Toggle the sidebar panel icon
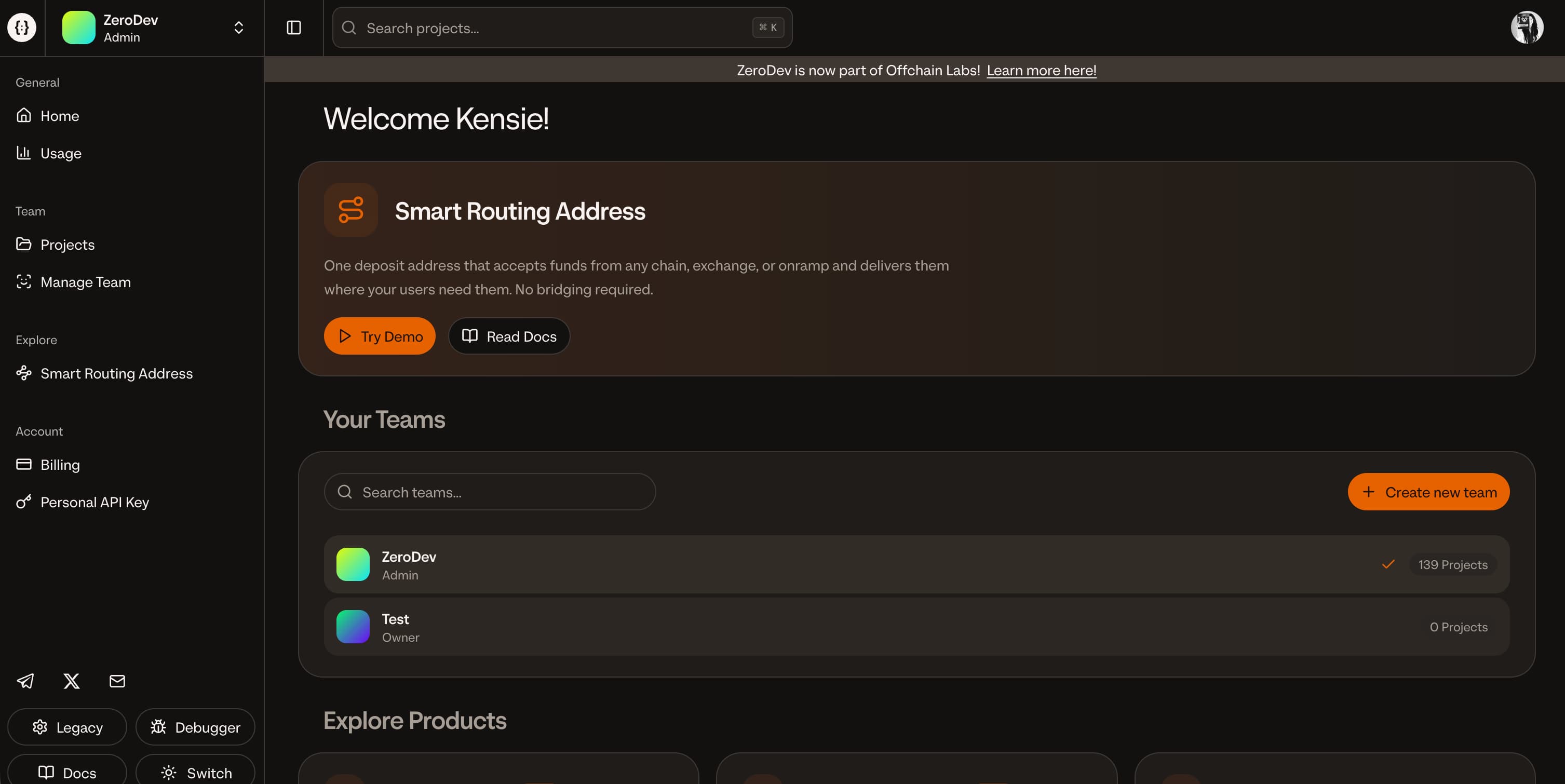1565x784 pixels. click(293, 28)
